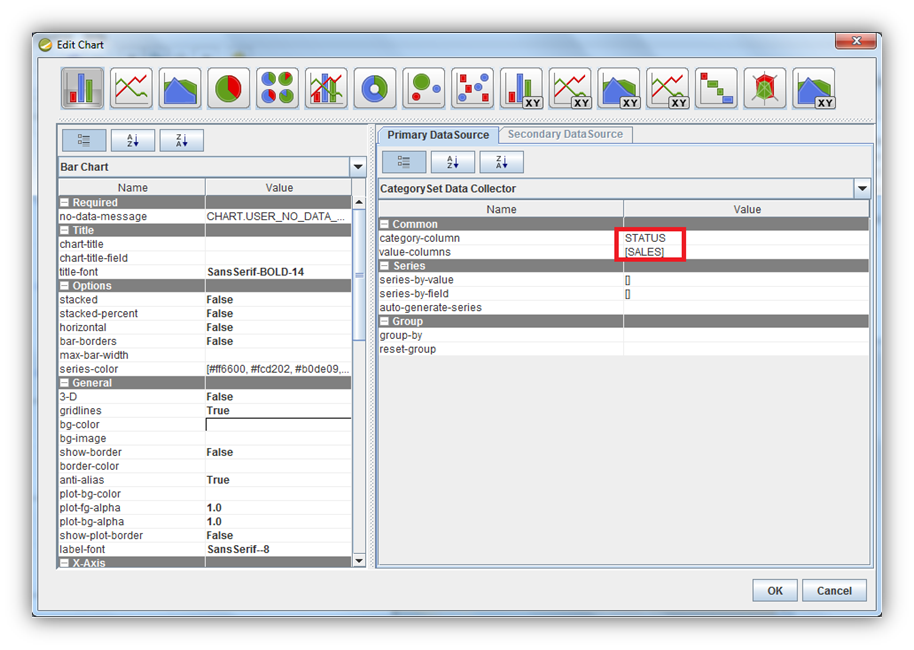Select the Line chart type icon
This screenshot has width=914, height=650.
tap(131, 88)
